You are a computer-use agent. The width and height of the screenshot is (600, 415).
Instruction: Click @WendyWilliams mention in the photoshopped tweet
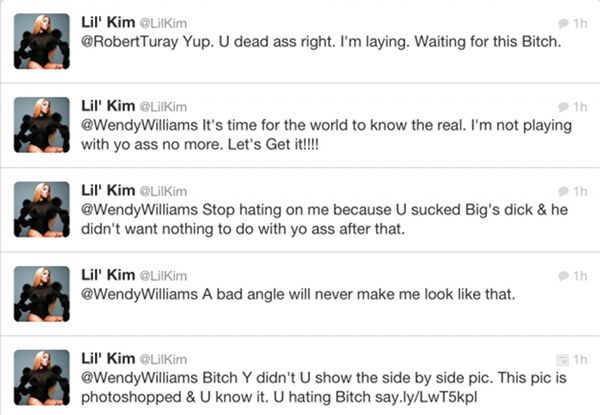(139, 378)
